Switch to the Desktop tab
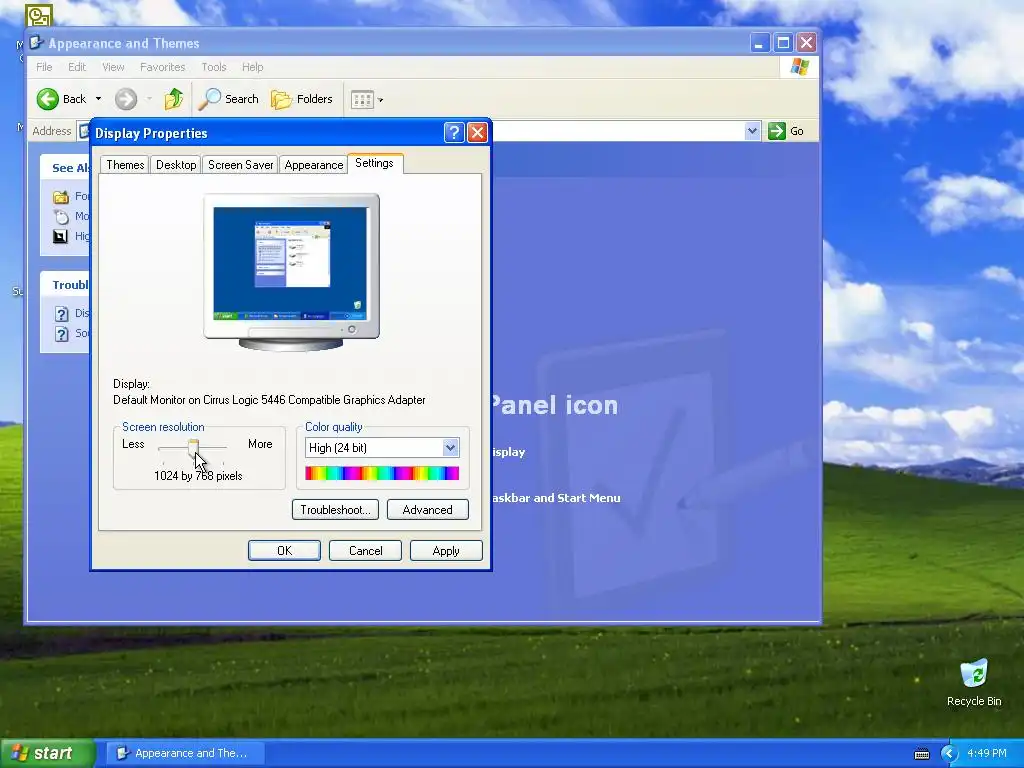Screen dimensions: 1024x768 pos(176,165)
